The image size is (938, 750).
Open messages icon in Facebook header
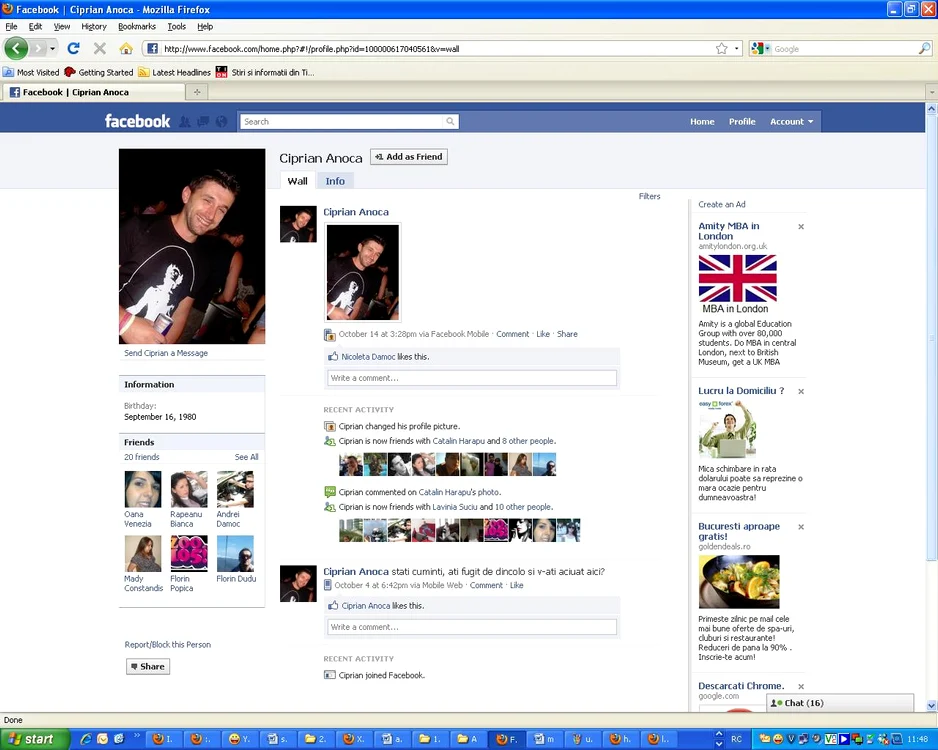203,121
